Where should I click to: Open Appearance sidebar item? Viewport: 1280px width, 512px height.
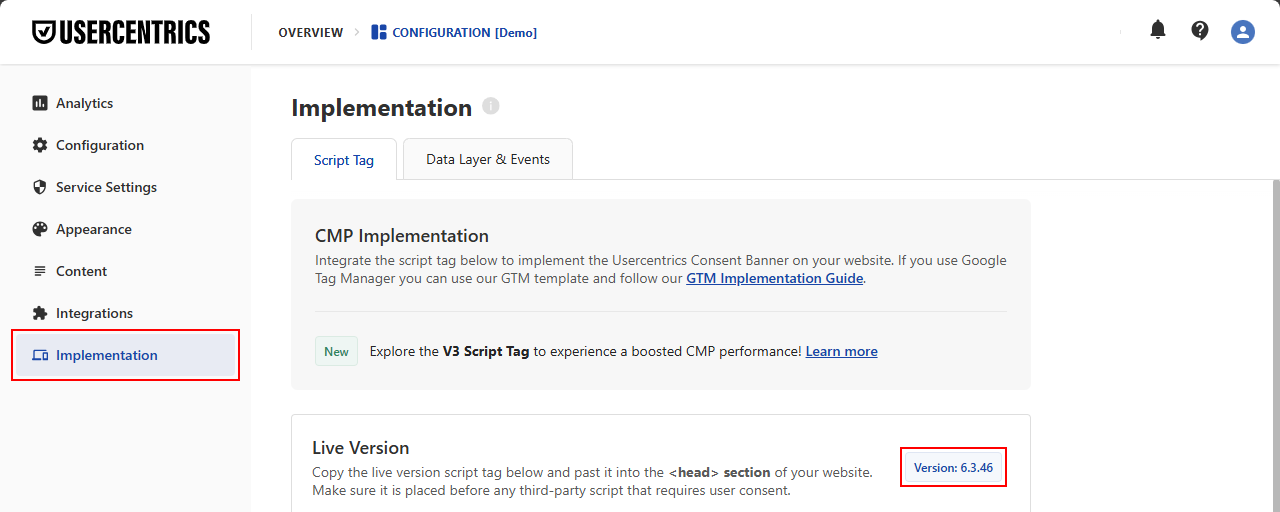pos(125,229)
